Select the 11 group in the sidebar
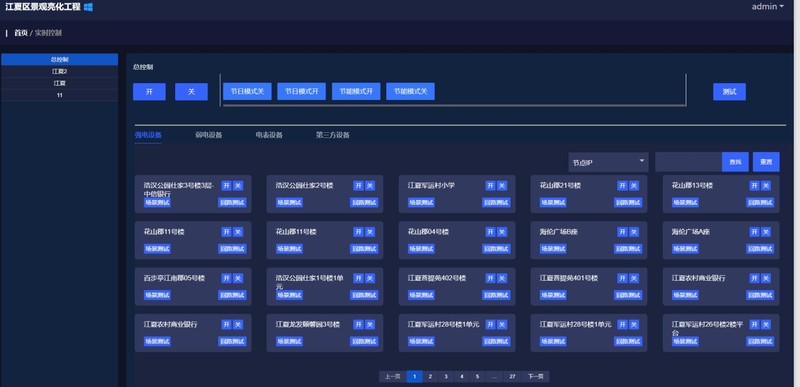 pos(60,95)
